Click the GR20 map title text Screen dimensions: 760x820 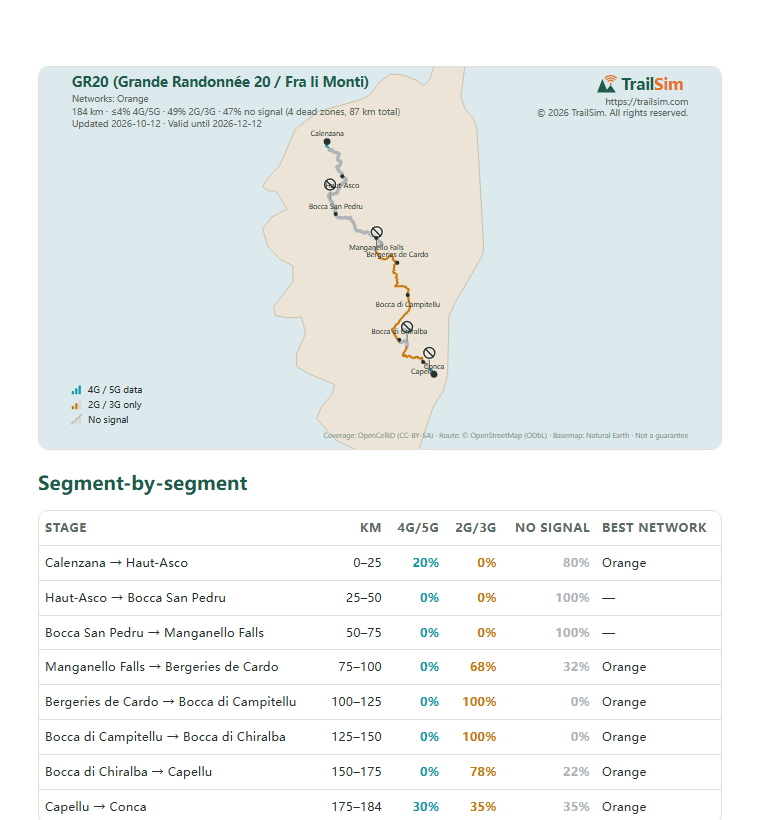(220, 82)
